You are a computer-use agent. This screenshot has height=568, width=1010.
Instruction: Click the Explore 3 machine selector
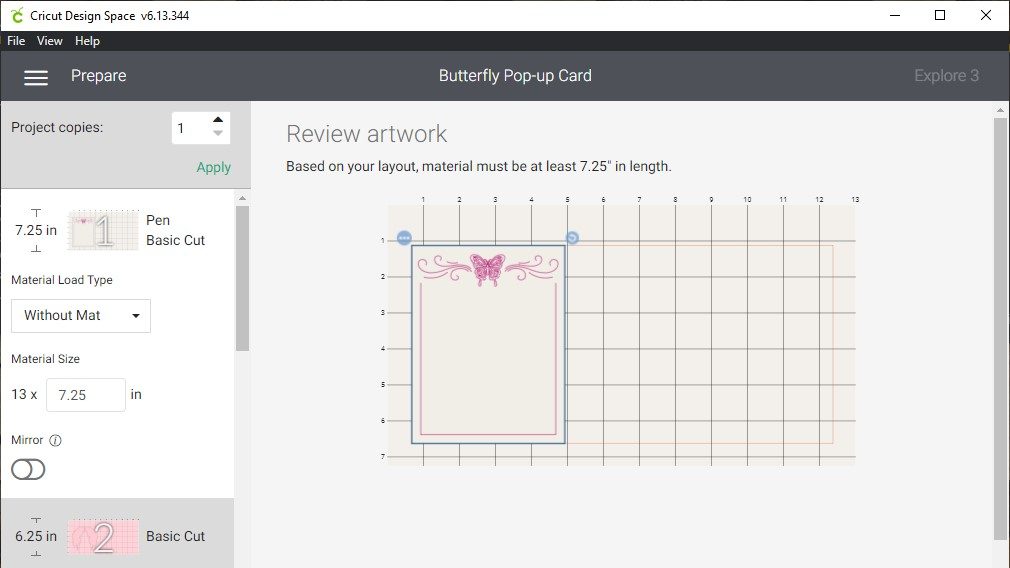coord(946,75)
